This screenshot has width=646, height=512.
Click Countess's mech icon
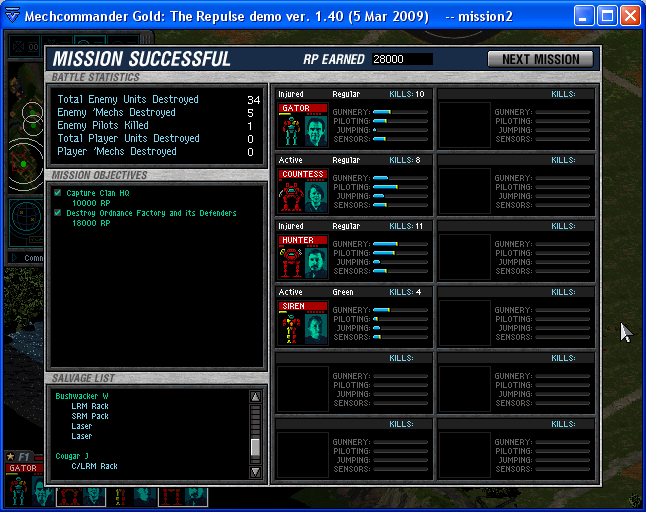[x=292, y=196]
